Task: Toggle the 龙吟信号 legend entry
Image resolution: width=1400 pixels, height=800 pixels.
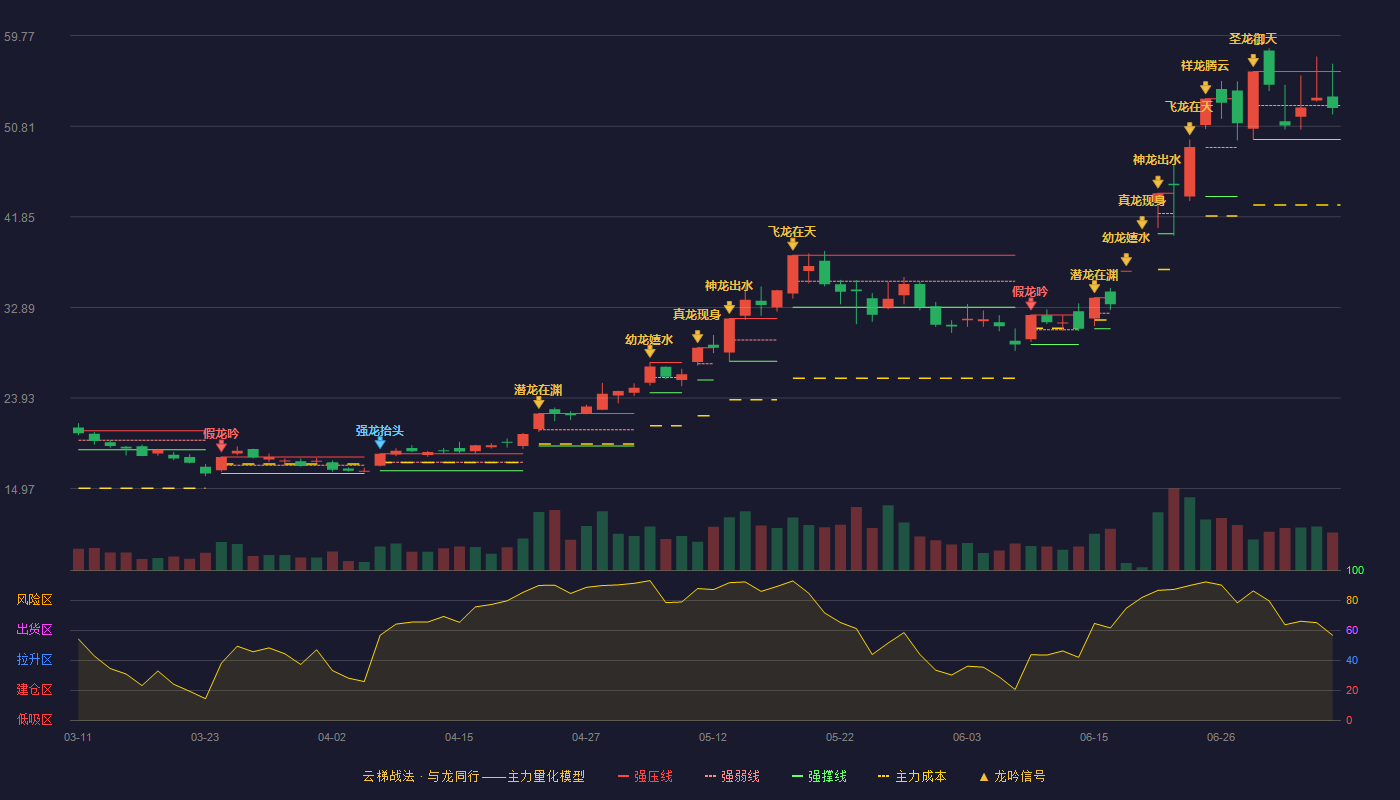Action: [x=1012, y=776]
